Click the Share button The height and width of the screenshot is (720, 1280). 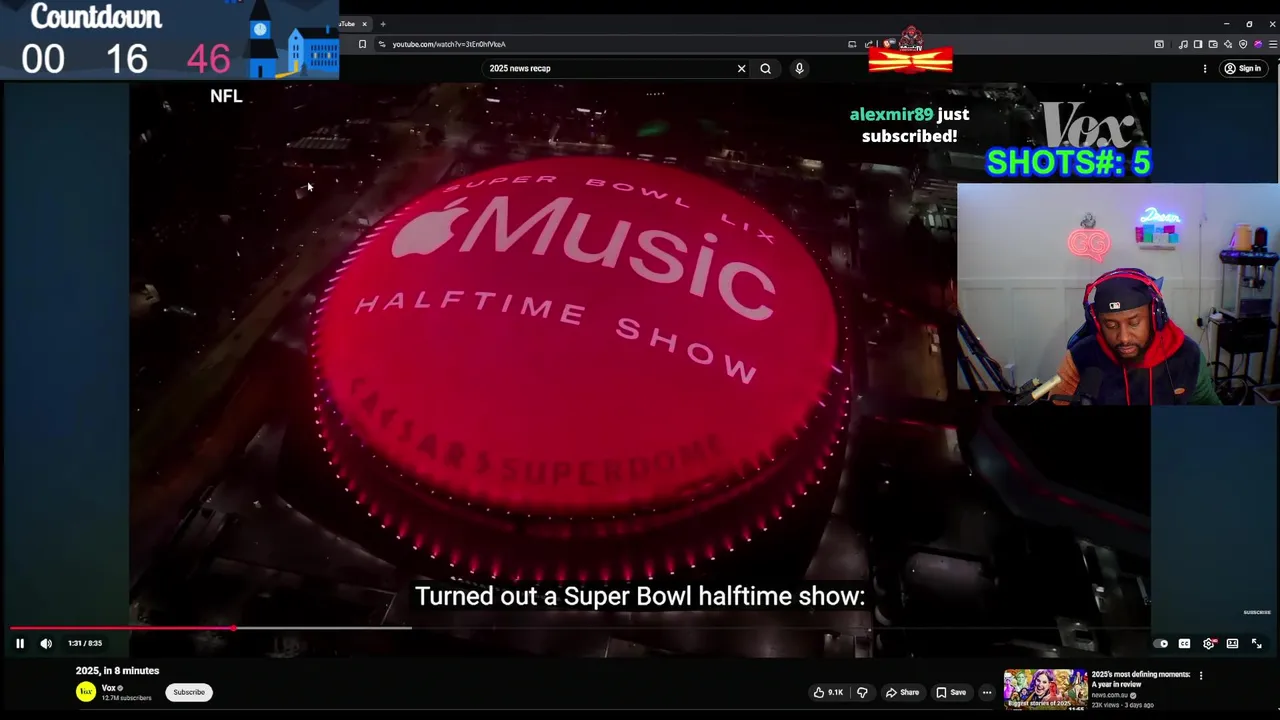pyautogui.click(x=902, y=692)
